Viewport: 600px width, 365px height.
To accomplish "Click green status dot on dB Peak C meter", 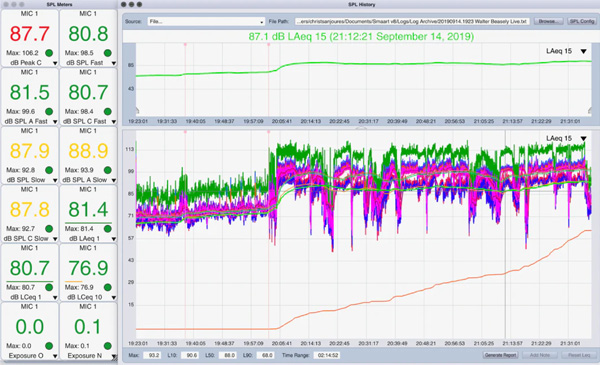I will (49, 53).
